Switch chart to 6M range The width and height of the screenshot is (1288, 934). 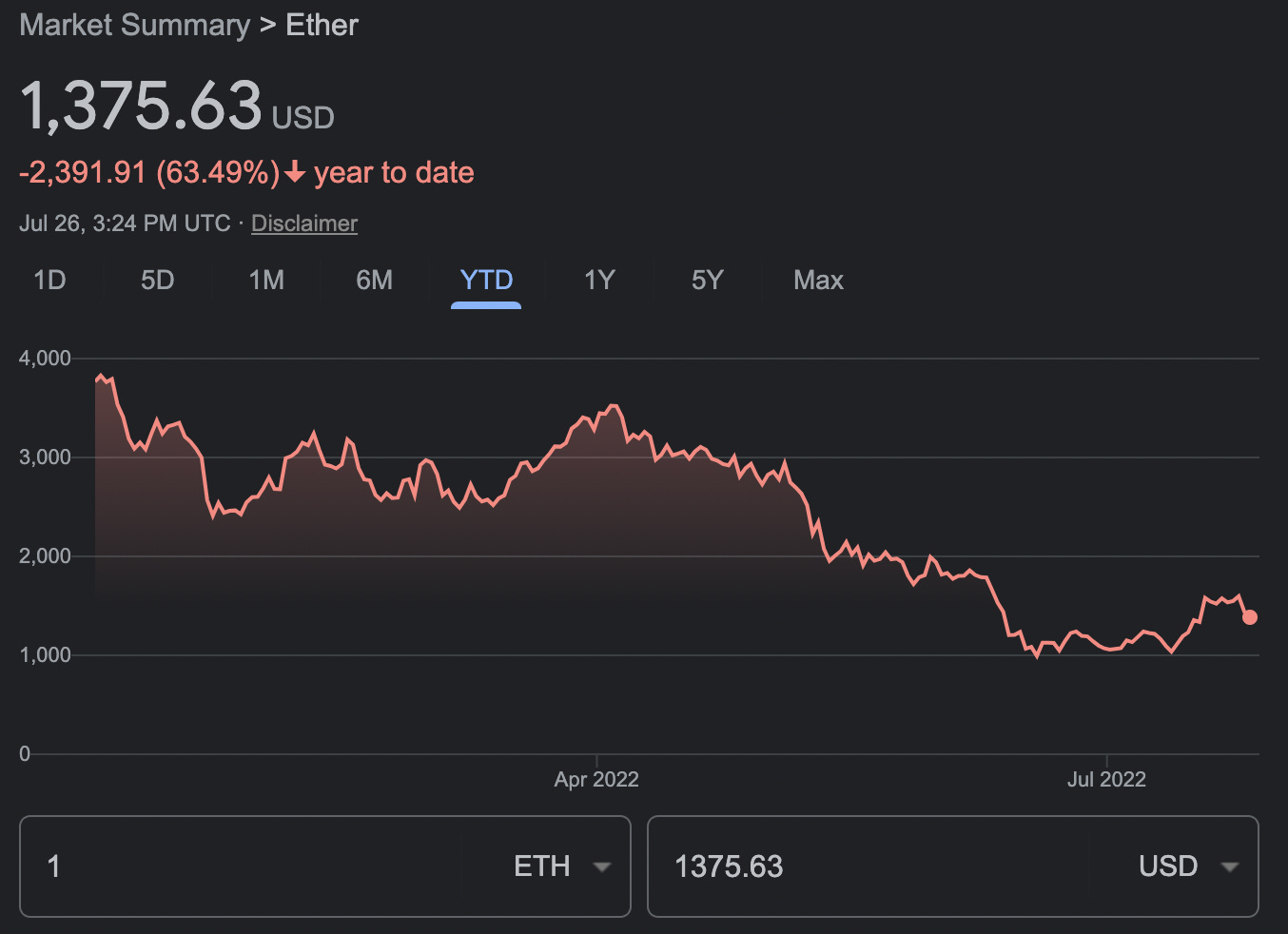point(374,280)
